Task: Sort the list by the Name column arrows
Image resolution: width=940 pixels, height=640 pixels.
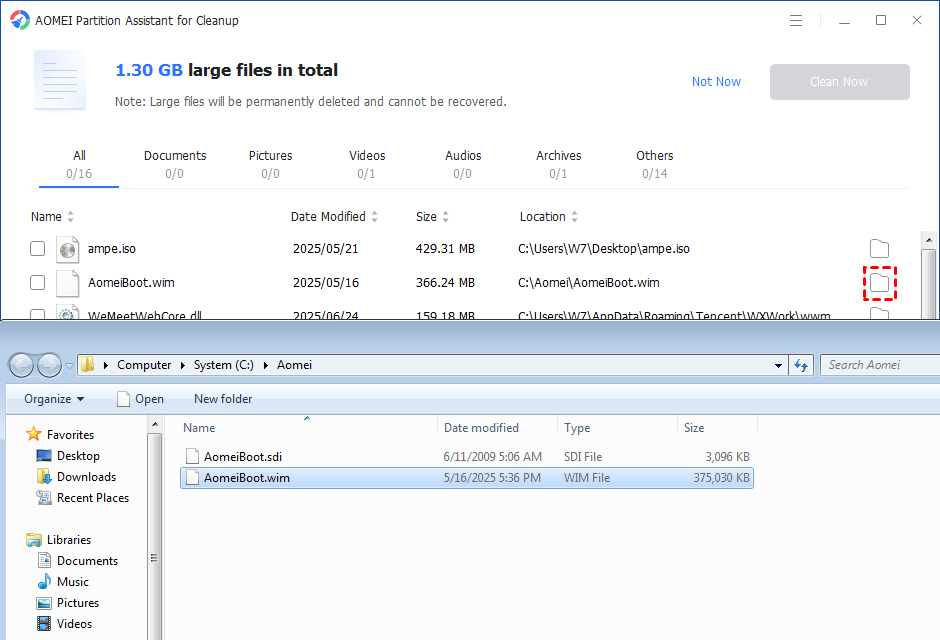Action: (x=70, y=217)
